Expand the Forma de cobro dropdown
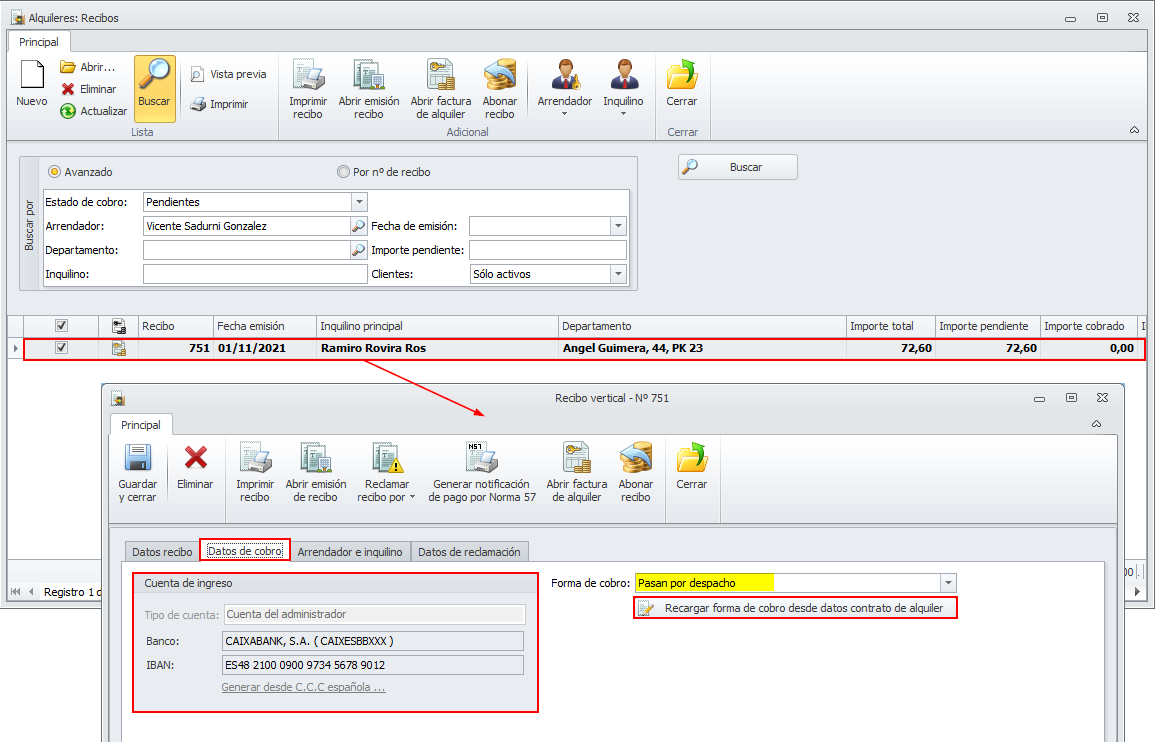This screenshot has height=742, width=1156. pyautogui.click(x=948, y=583)
